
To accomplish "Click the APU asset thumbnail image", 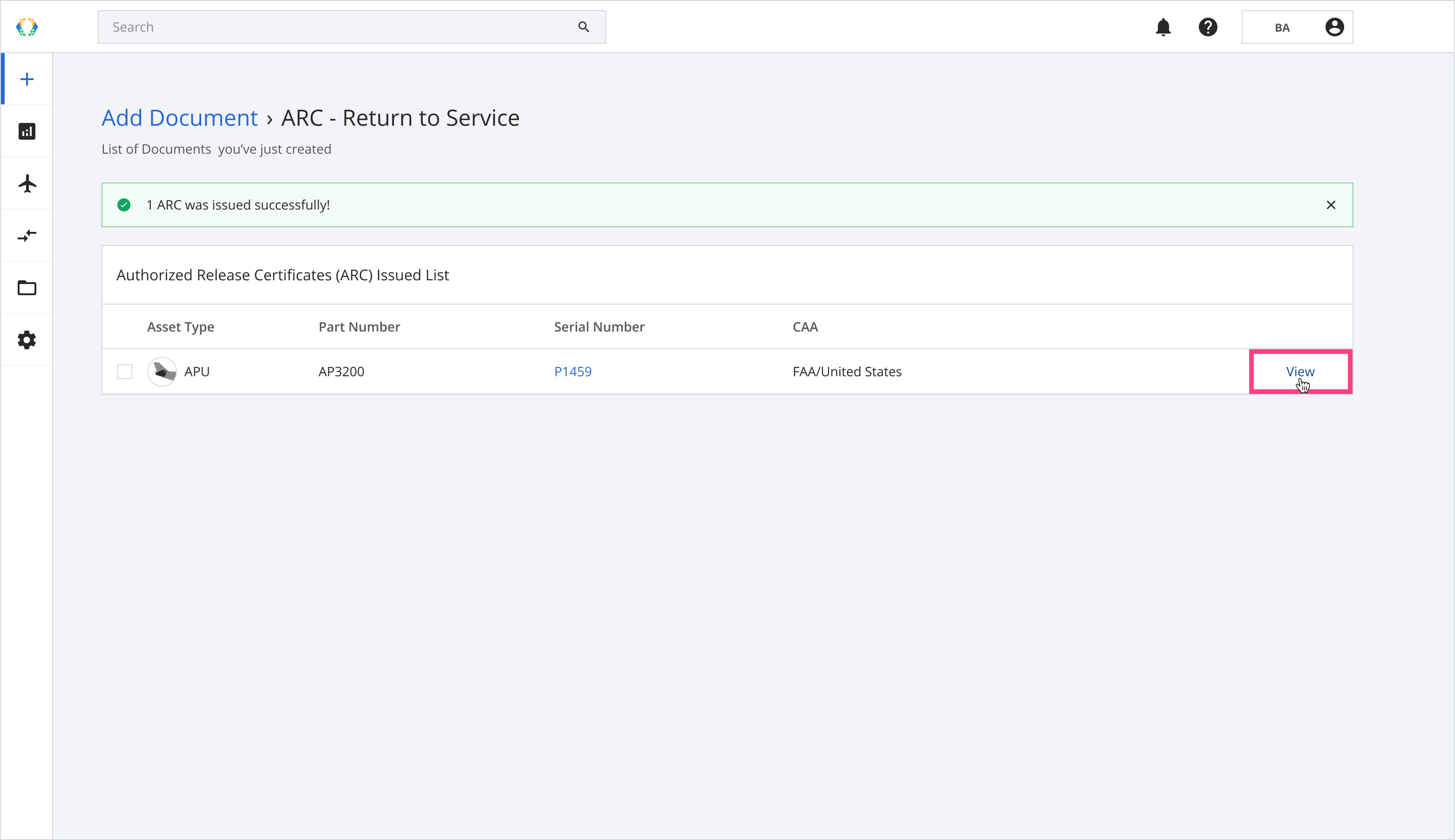I will [x=162, y=372].
